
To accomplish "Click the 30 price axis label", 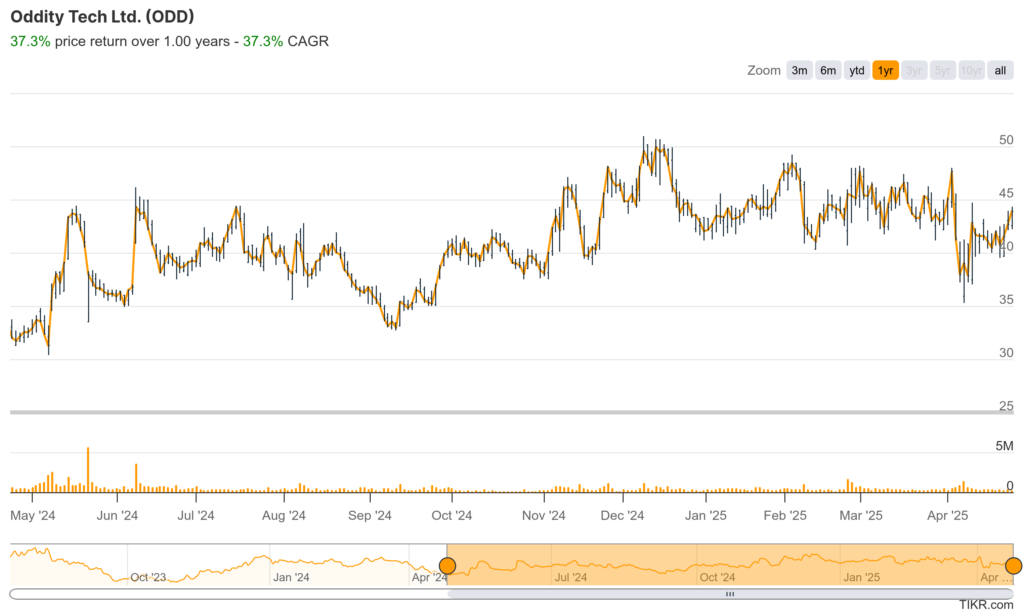I will (x=1006, y=353).
